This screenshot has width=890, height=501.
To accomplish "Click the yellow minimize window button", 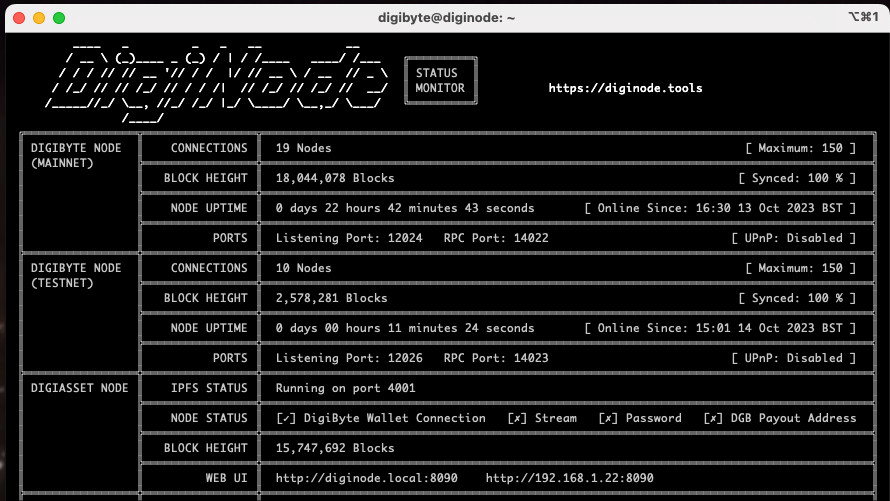I will [39, 18].
